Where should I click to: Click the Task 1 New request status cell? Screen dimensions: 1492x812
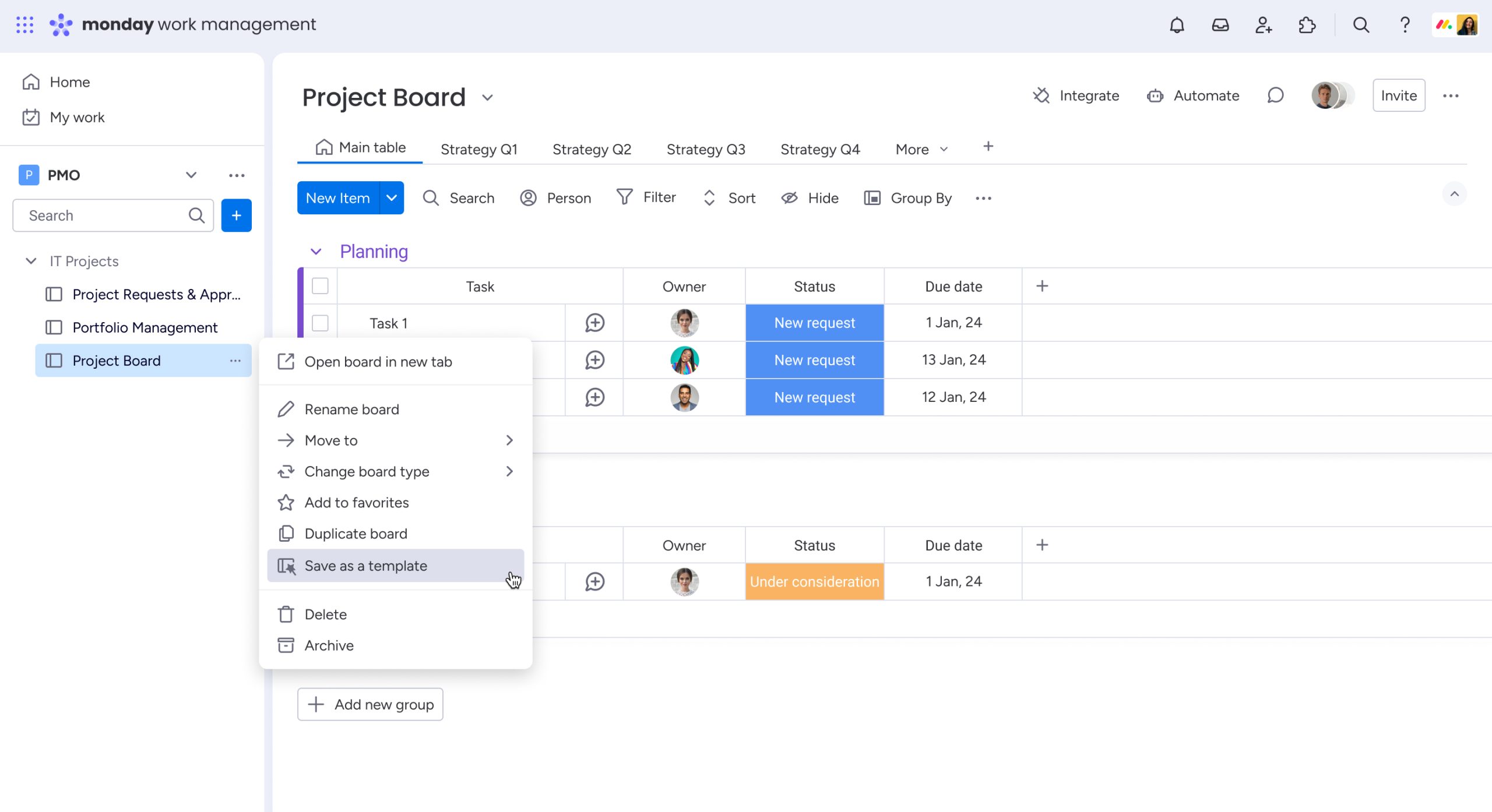pyautogui.click(x=814, y=323)
